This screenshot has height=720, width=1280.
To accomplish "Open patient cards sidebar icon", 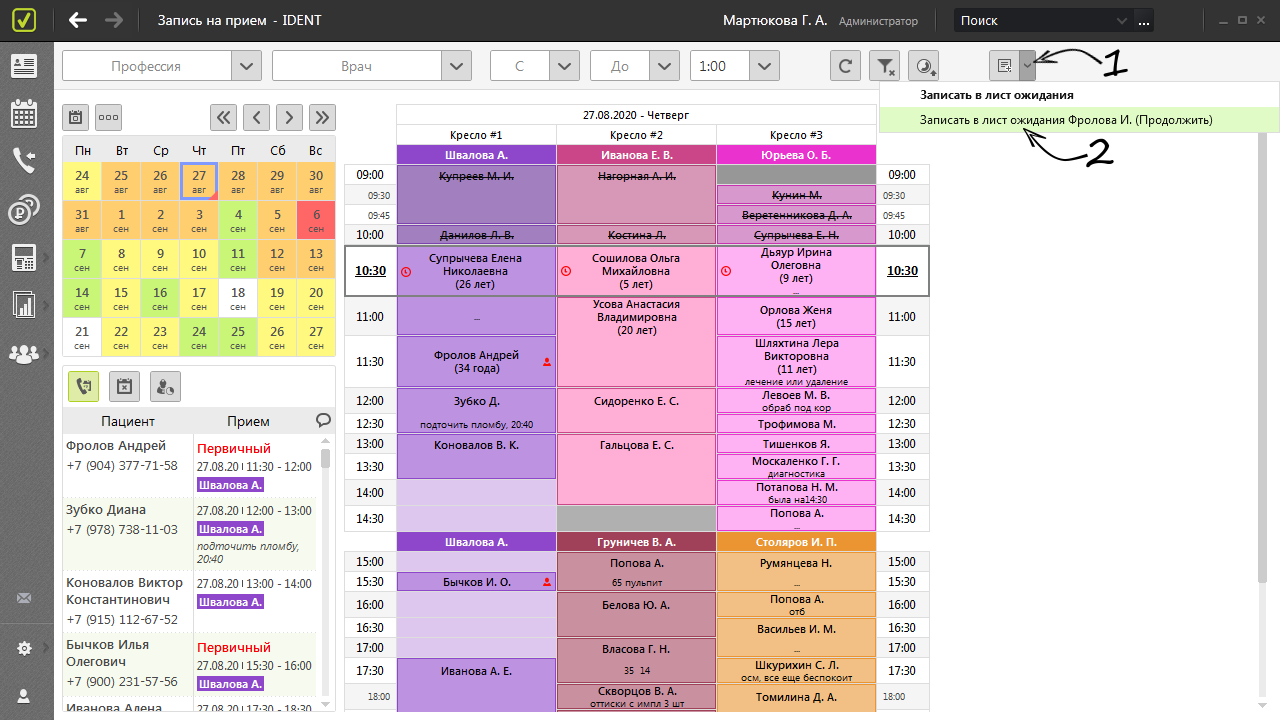I will (x=24, y=66).
